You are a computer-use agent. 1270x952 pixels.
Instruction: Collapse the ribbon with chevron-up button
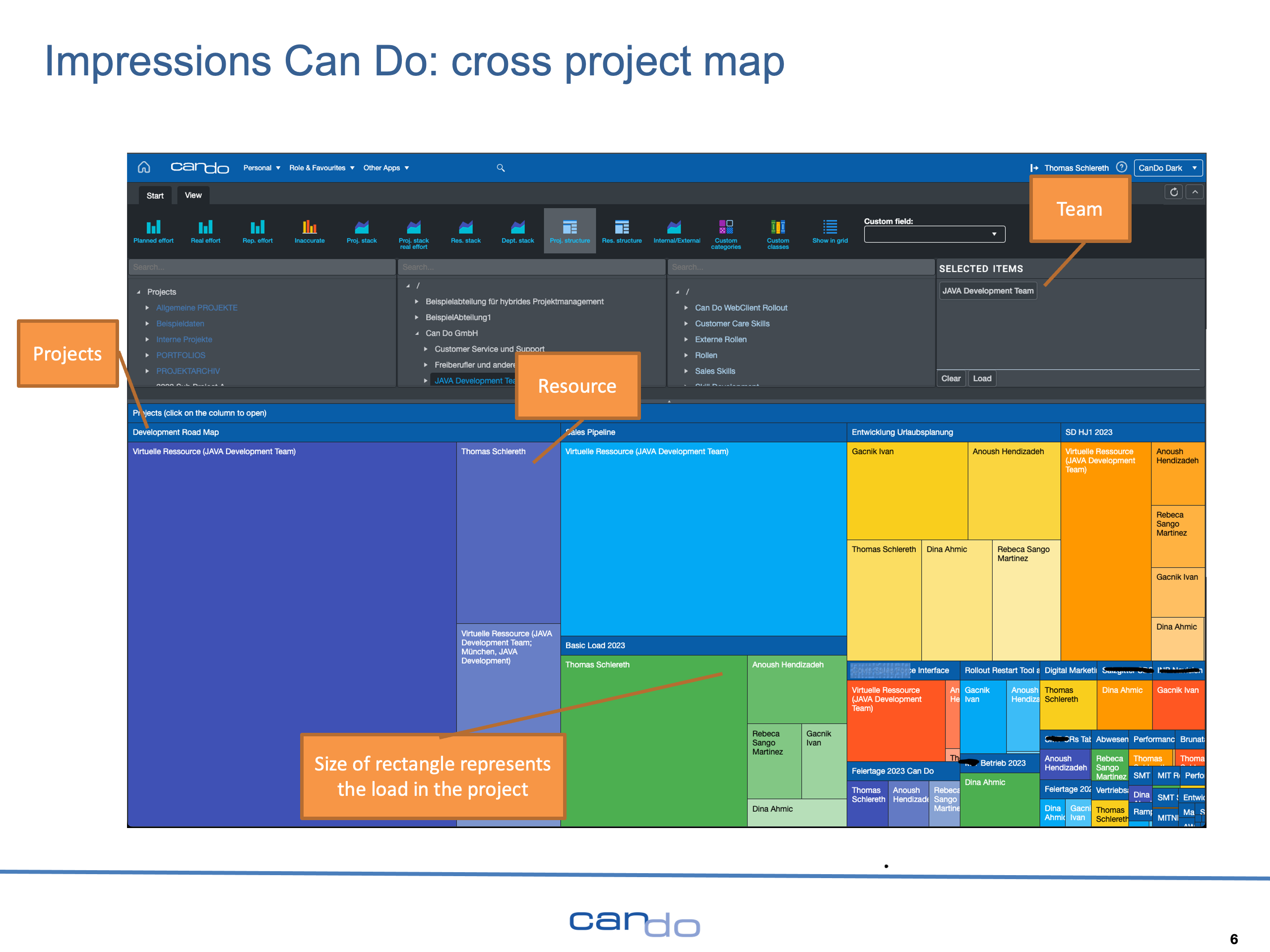tap(1195, 192)
